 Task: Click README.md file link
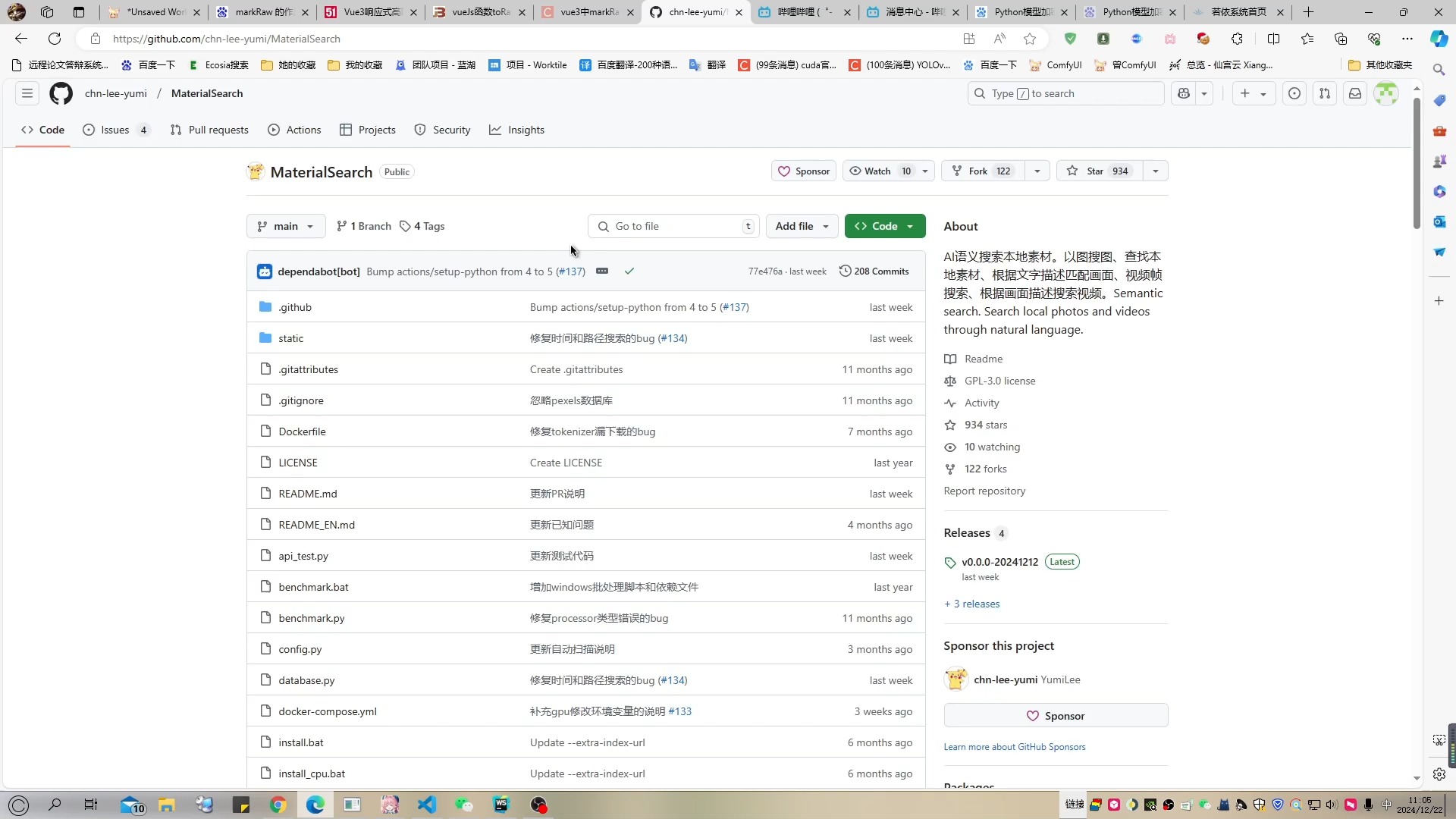point(307,493)
